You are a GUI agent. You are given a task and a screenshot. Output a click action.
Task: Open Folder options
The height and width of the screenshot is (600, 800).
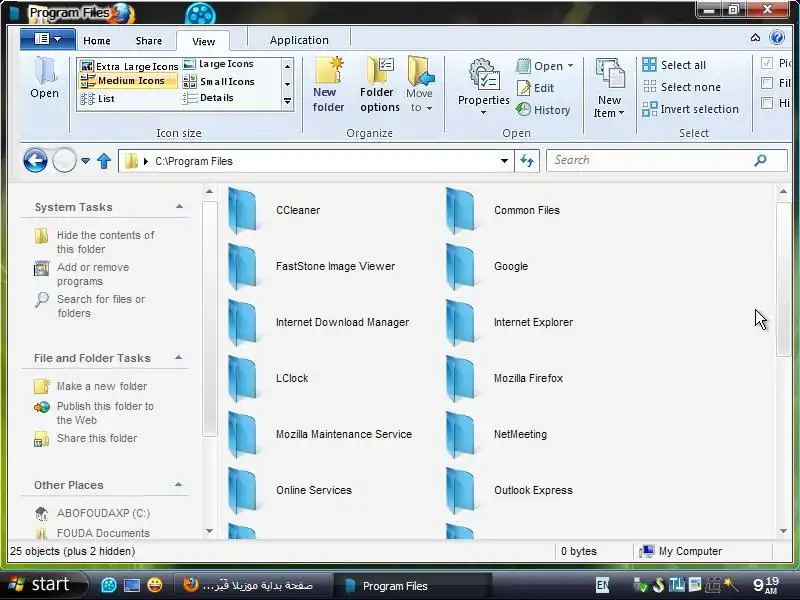(x=380, y=85)
